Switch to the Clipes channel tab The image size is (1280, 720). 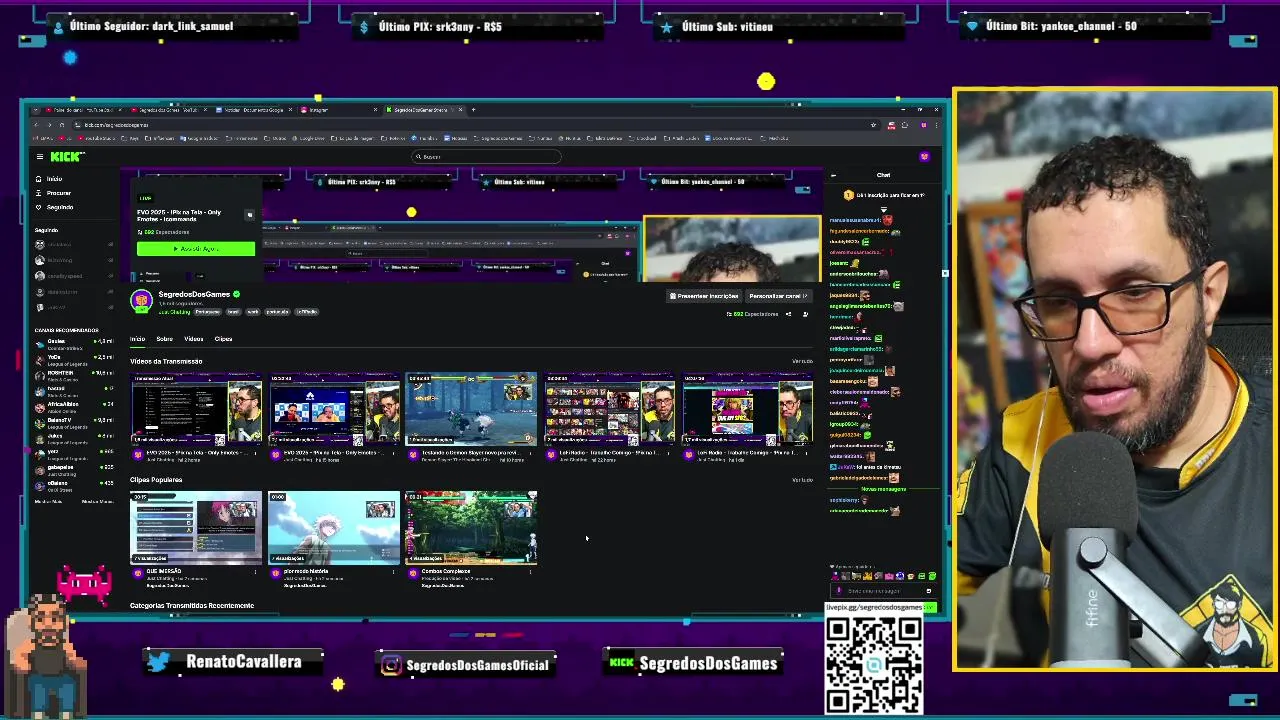pyautogui.click(x=223, y=339)
